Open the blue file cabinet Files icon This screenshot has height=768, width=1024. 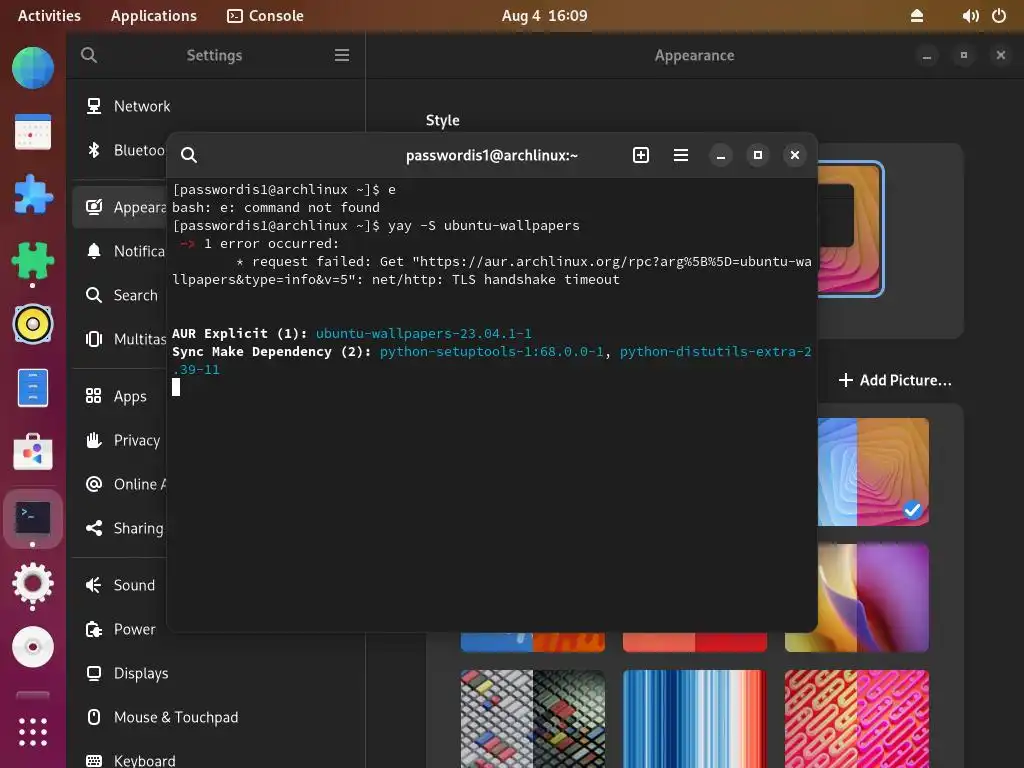(33, 388)
